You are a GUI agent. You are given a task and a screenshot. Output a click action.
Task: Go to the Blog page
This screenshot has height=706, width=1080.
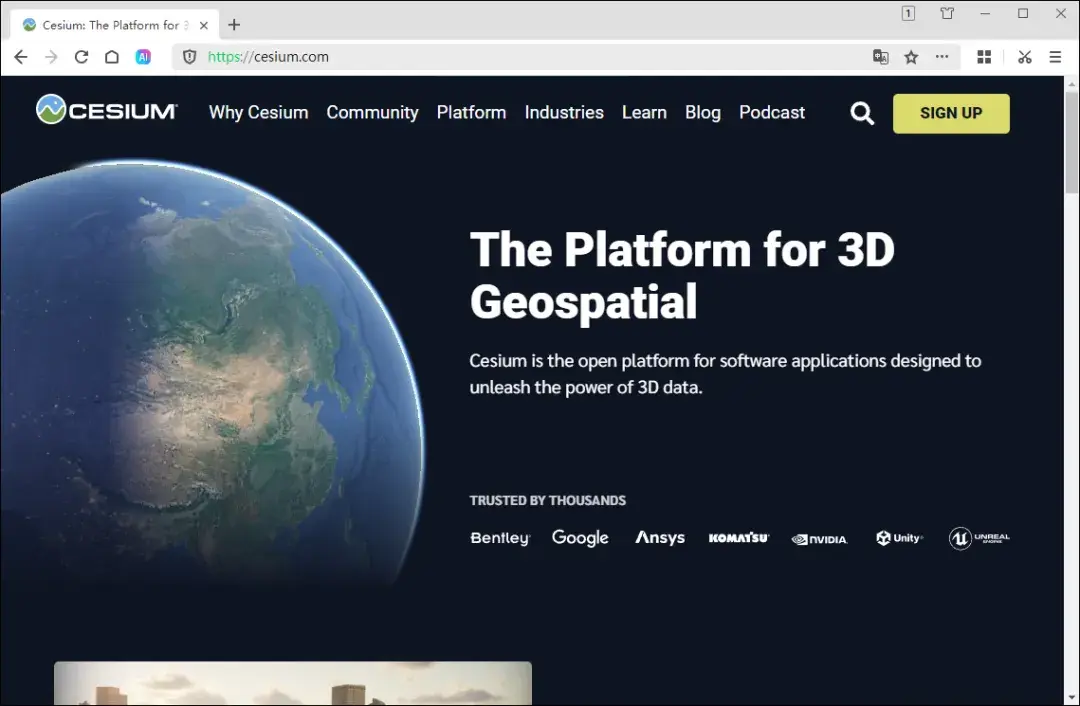coord(702,113)
